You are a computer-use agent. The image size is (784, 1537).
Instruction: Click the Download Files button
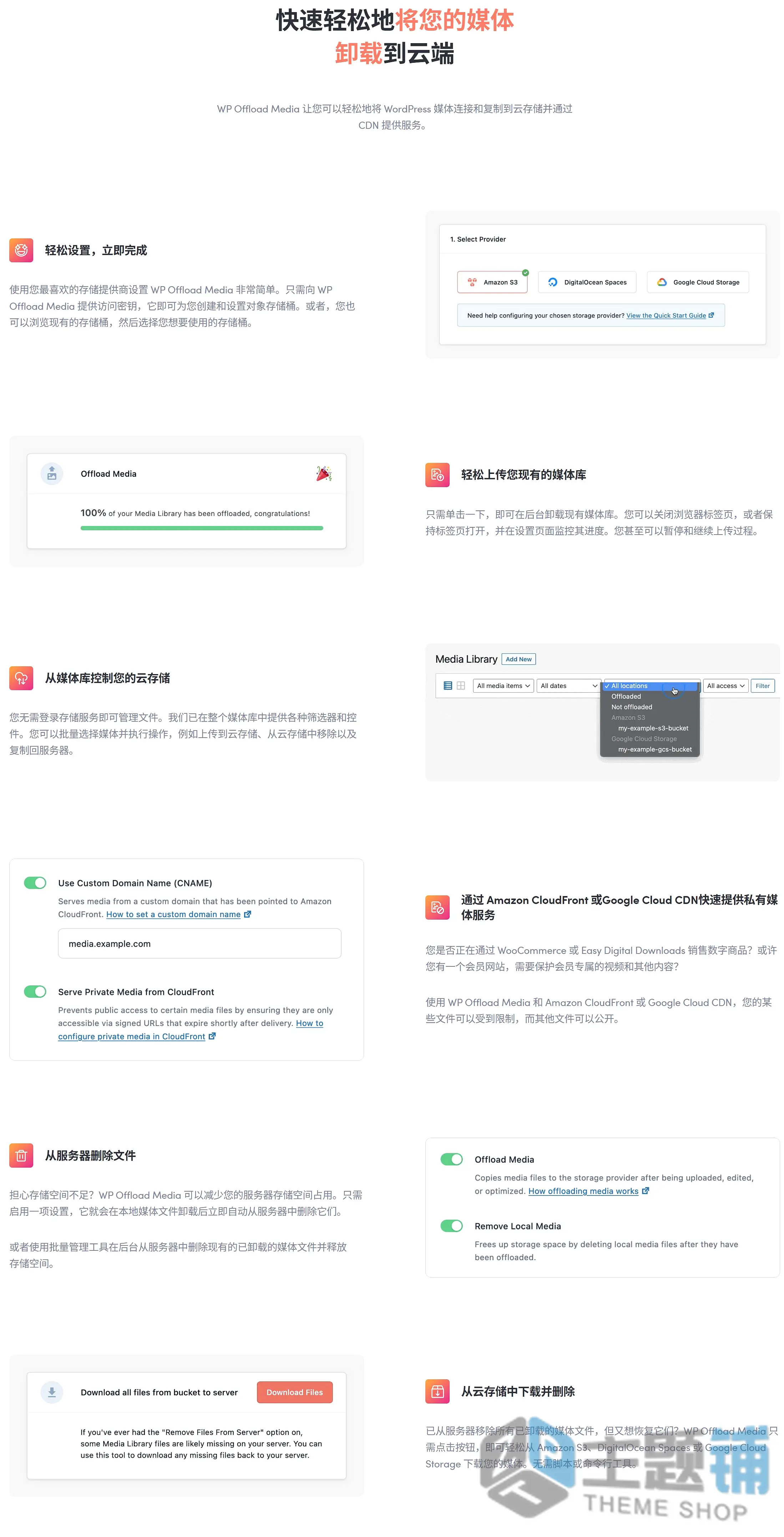click(x=295, y=1392)
